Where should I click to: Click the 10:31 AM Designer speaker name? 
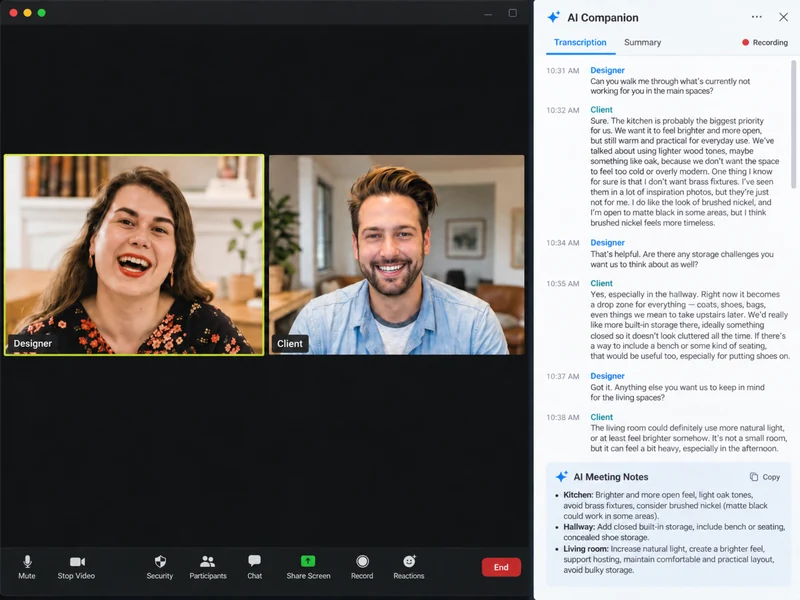607,70
